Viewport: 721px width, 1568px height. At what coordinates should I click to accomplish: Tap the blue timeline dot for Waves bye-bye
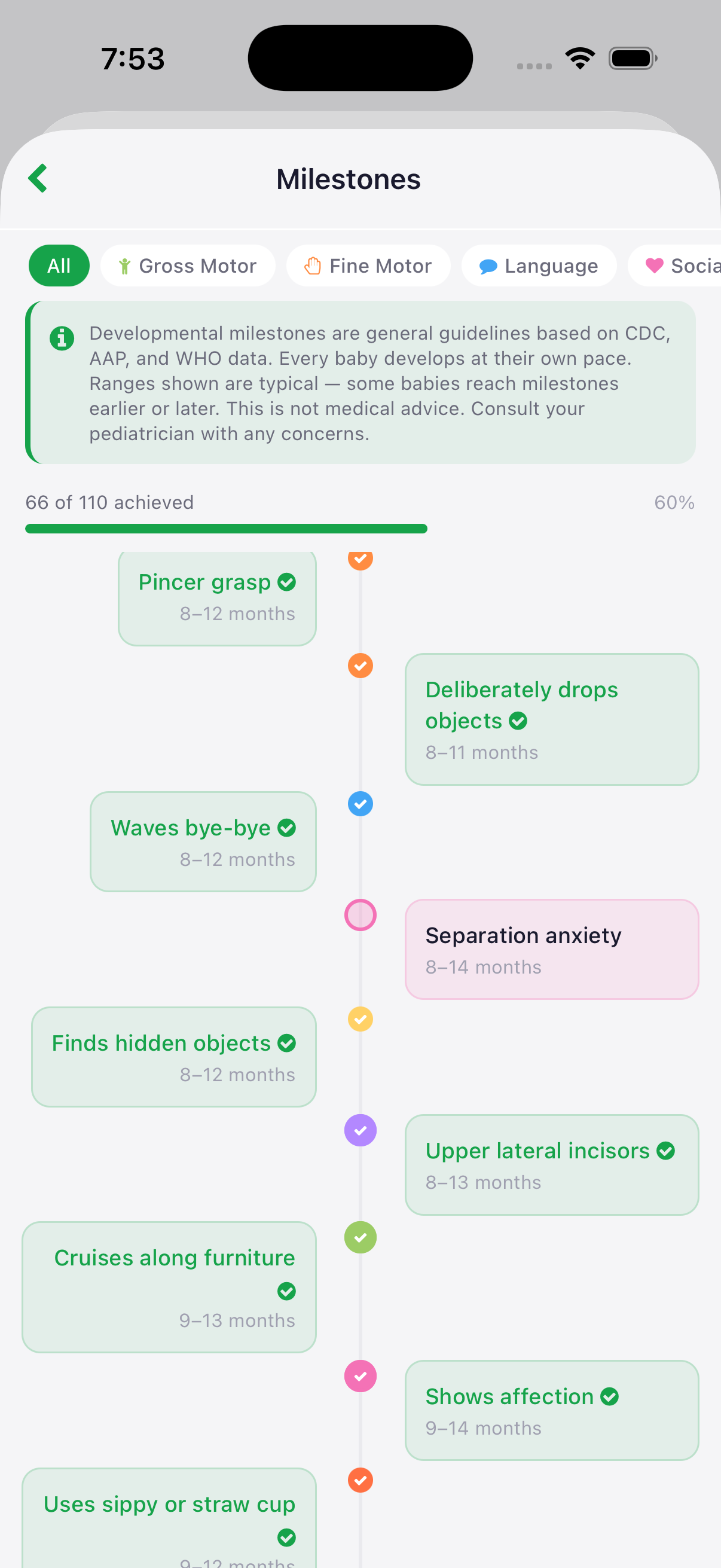point(360,804)
